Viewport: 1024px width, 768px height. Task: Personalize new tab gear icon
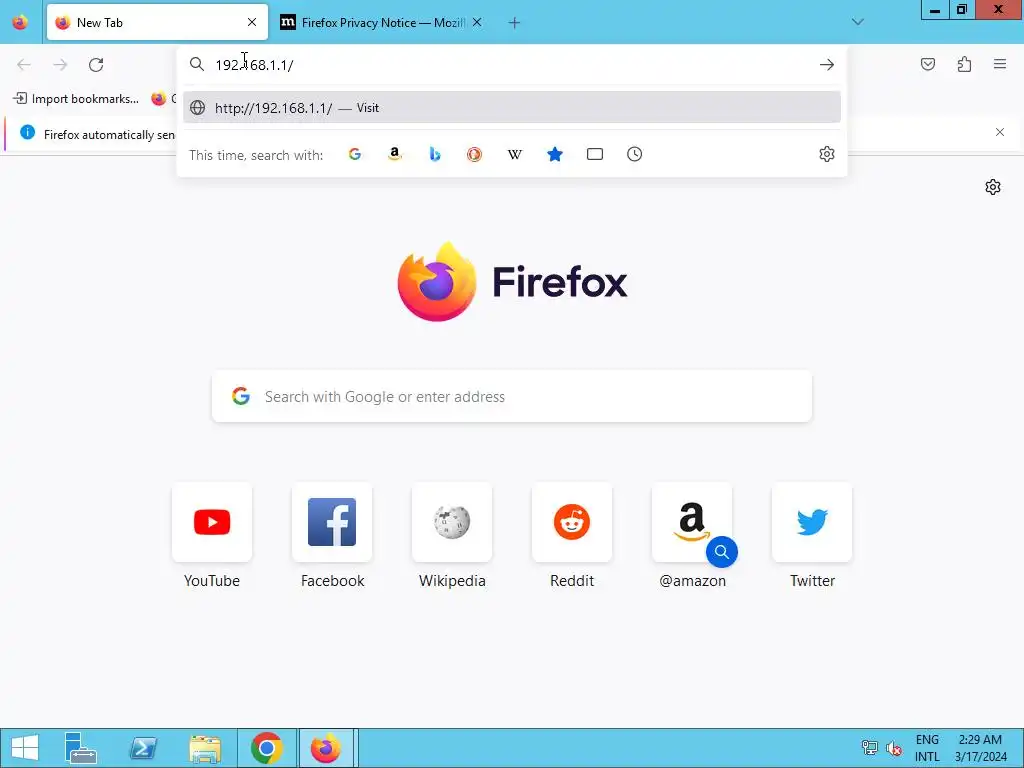pos(993,187)
